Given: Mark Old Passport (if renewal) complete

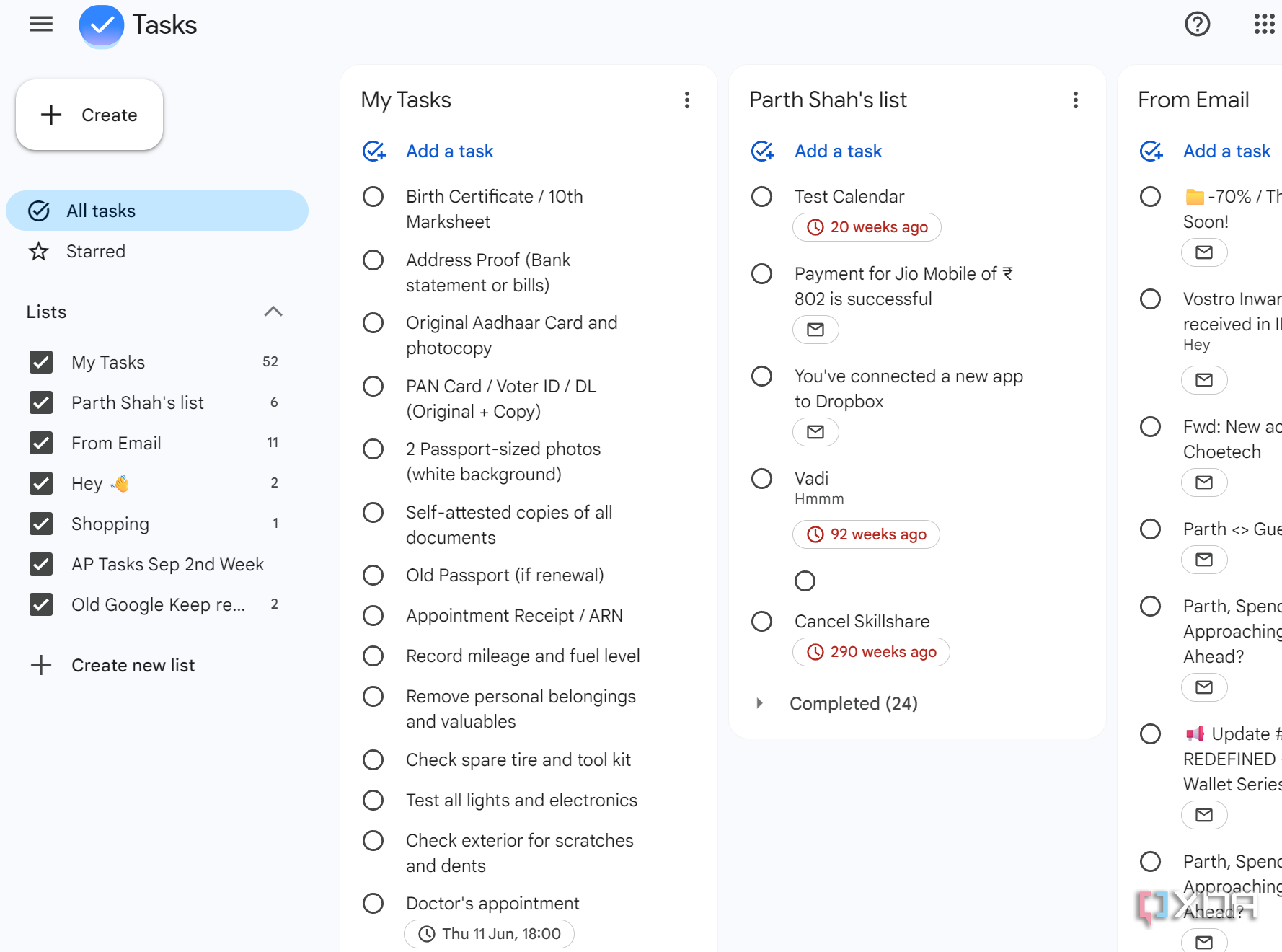Looking at the screenshot, I should click(373, 576).
